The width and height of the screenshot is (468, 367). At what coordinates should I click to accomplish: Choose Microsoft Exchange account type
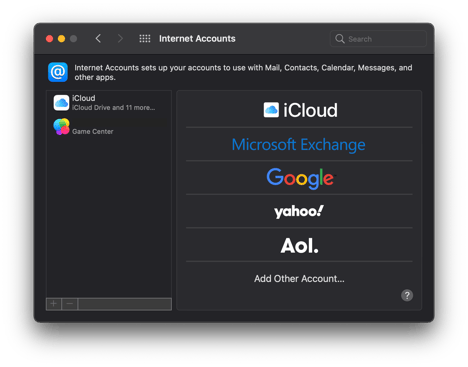pyautogui.click(x=299, y=144)
